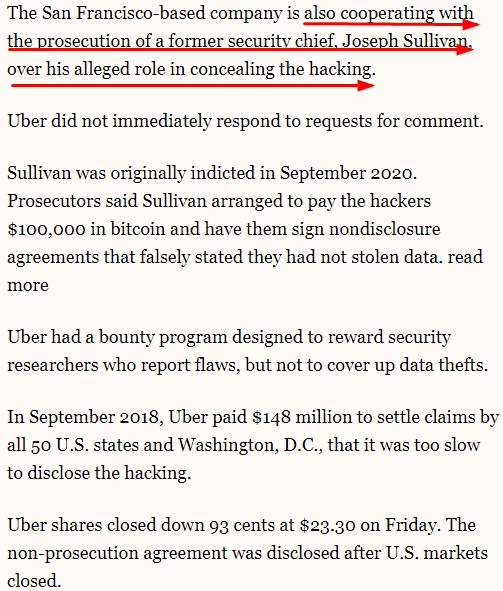Click 'In September 2018' at paragraph start

85,417
